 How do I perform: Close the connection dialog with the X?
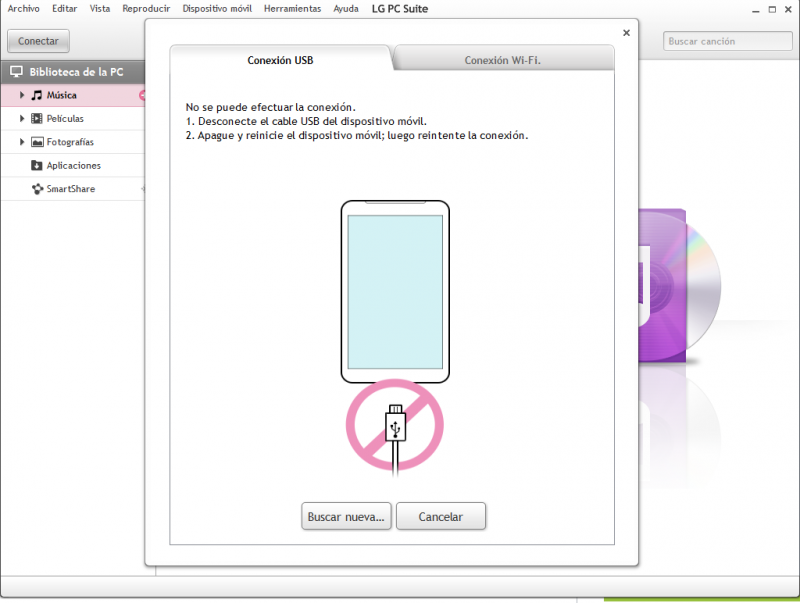[x=627, y=33]
